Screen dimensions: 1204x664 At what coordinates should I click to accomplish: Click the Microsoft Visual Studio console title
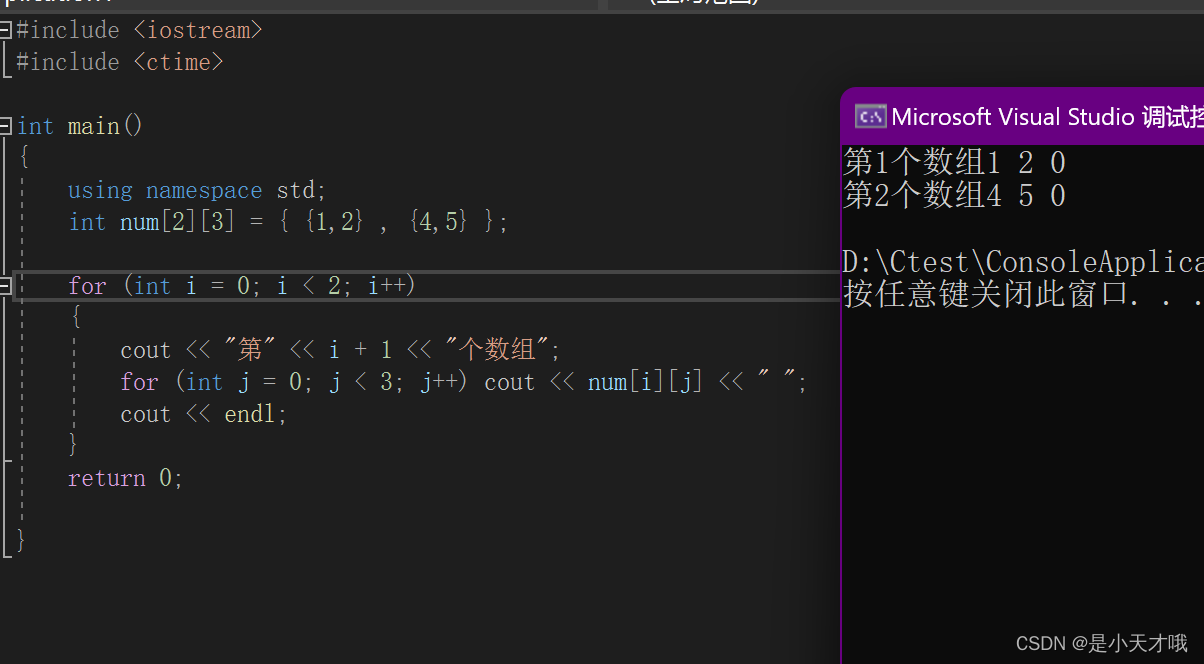click(1047, 117)
